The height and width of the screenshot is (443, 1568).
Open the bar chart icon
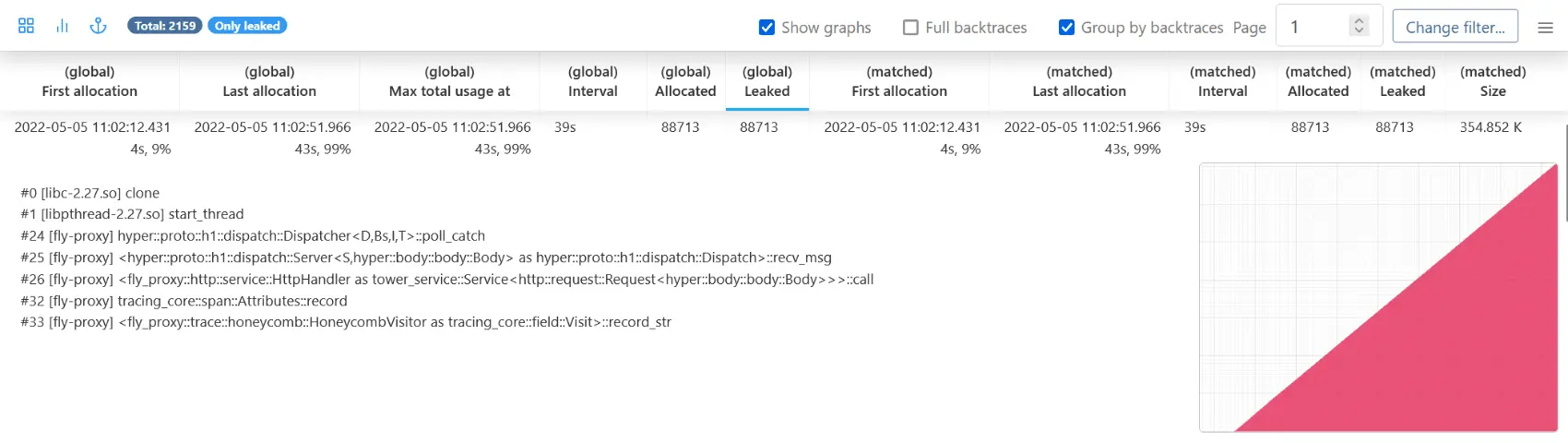[62, 26]
